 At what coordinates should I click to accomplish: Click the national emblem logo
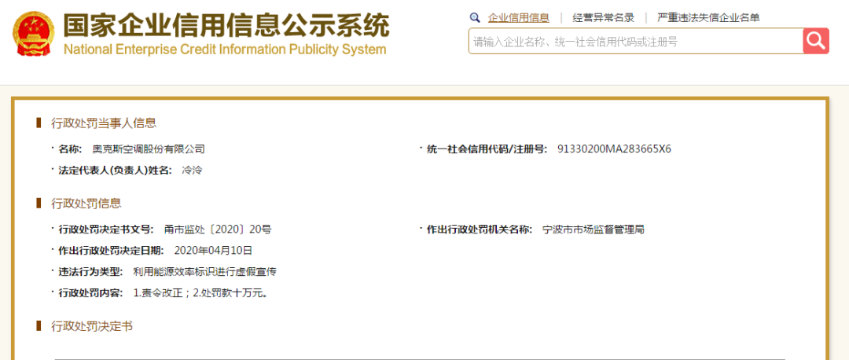click(x=34, y=33)
